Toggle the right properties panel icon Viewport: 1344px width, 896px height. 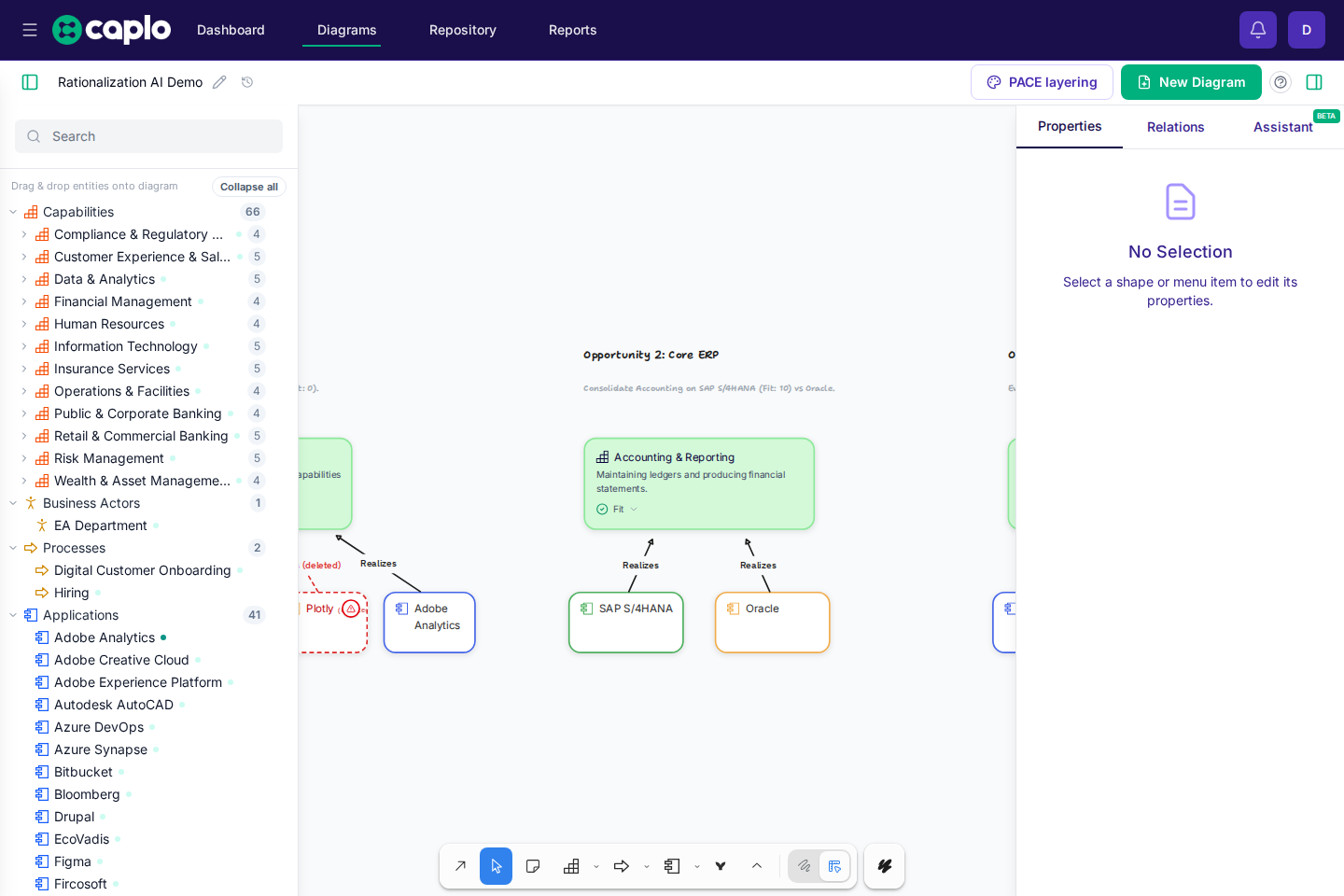coord(1314,82)
